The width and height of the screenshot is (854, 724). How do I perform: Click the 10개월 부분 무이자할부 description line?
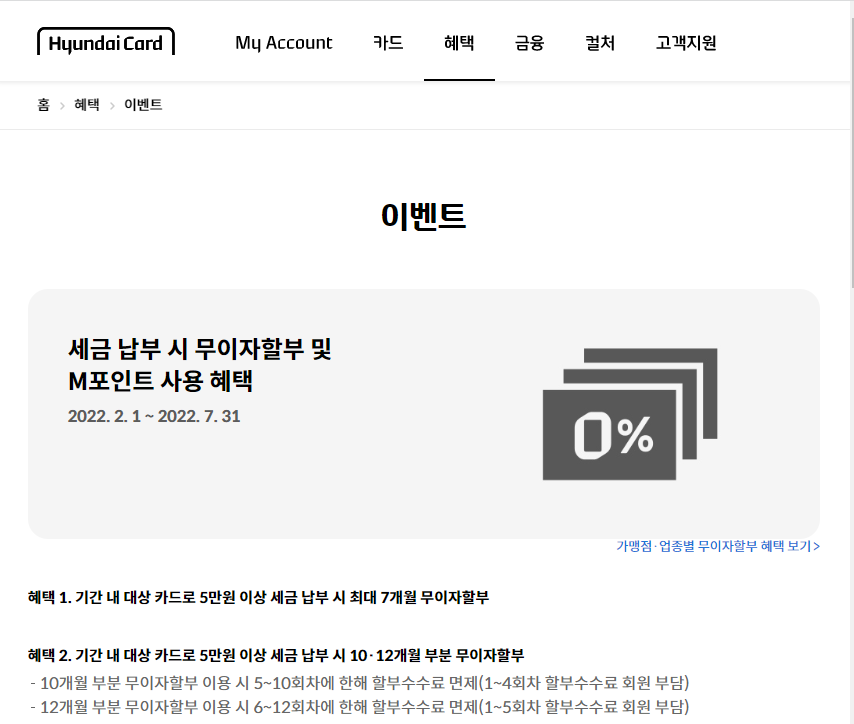360,683
